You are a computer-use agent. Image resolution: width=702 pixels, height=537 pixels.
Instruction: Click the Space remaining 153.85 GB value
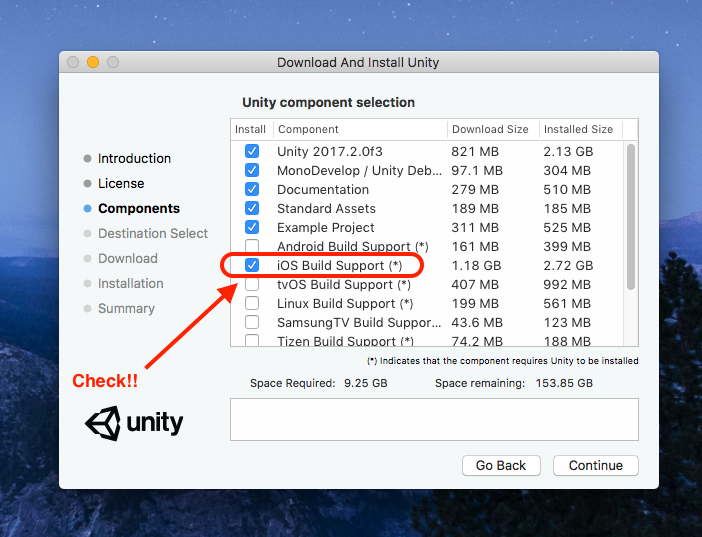click(x=564, y=383)
